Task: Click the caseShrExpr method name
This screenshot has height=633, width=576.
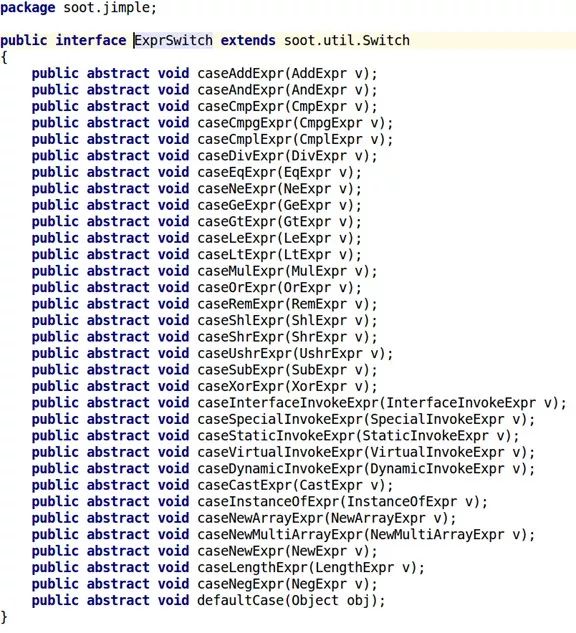Action: [x=241, y=337]
